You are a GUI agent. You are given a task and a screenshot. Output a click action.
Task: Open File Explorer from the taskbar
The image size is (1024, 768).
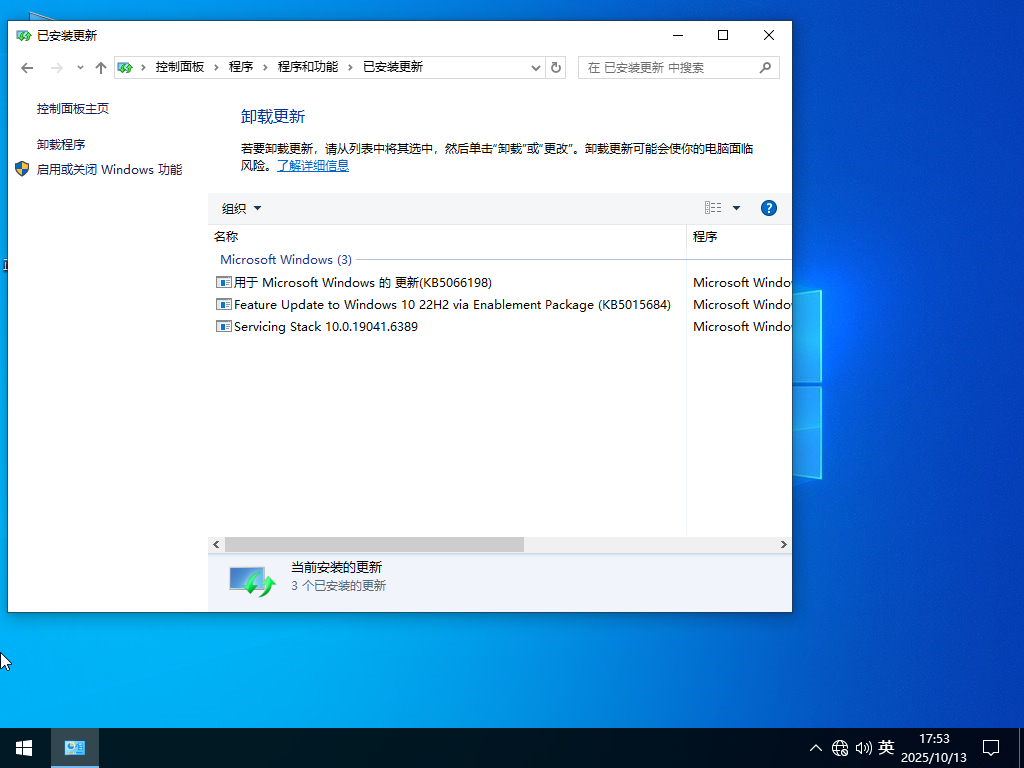tap(74, 747)
